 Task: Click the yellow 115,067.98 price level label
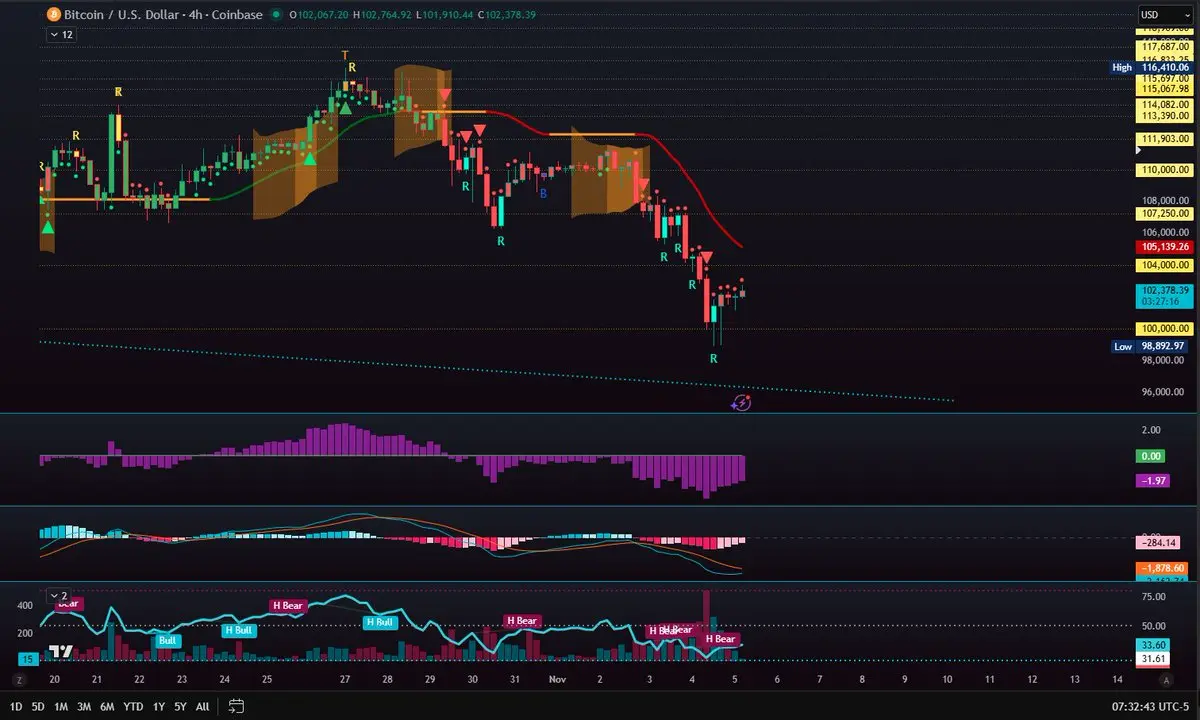coord(1165,89)
